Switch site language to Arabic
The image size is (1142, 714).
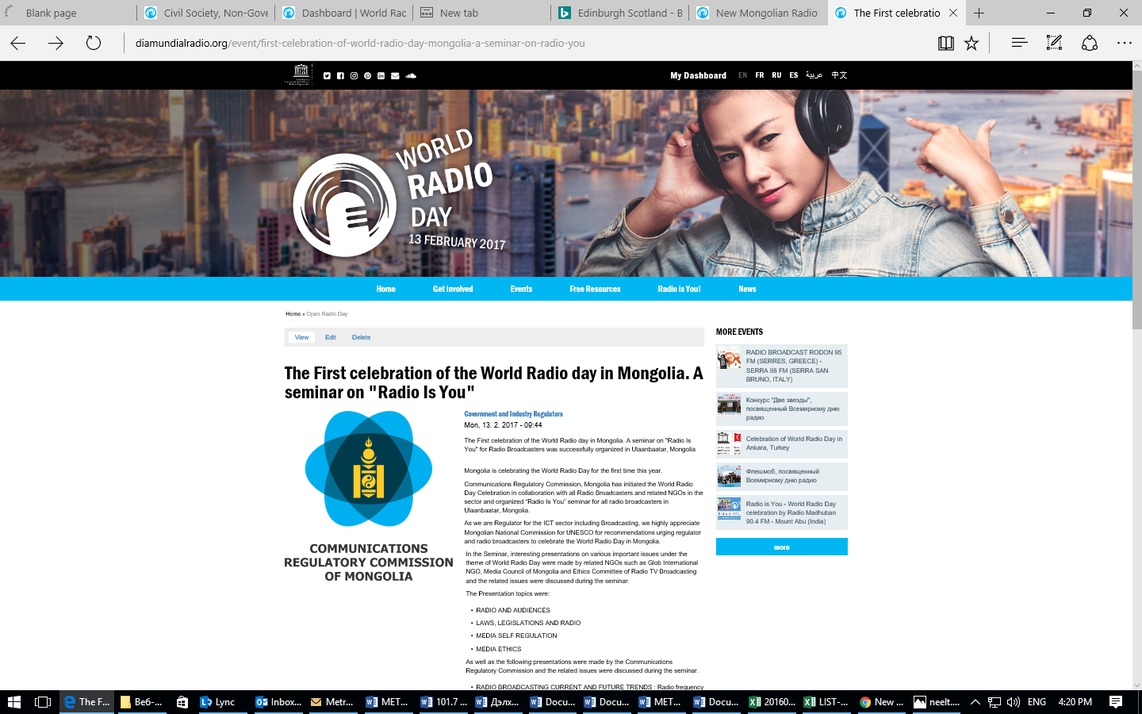(814, 75)
